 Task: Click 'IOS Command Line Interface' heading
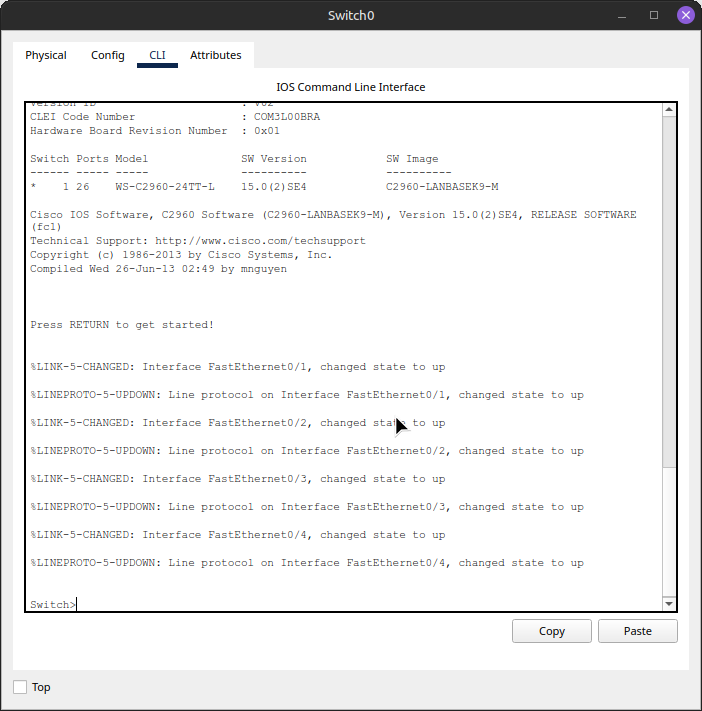351,87
